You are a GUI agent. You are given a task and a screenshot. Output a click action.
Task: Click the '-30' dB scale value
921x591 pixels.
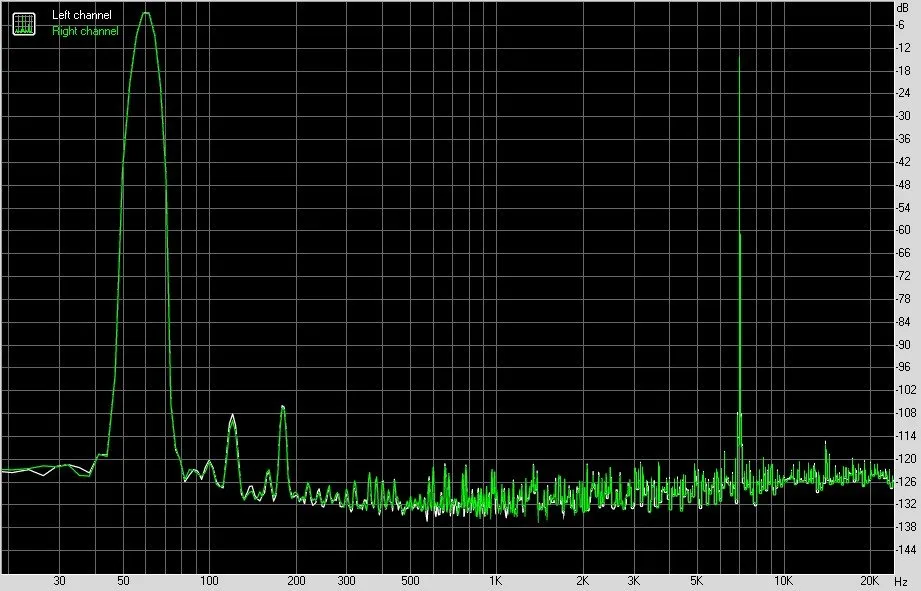[x=903, y=116]
